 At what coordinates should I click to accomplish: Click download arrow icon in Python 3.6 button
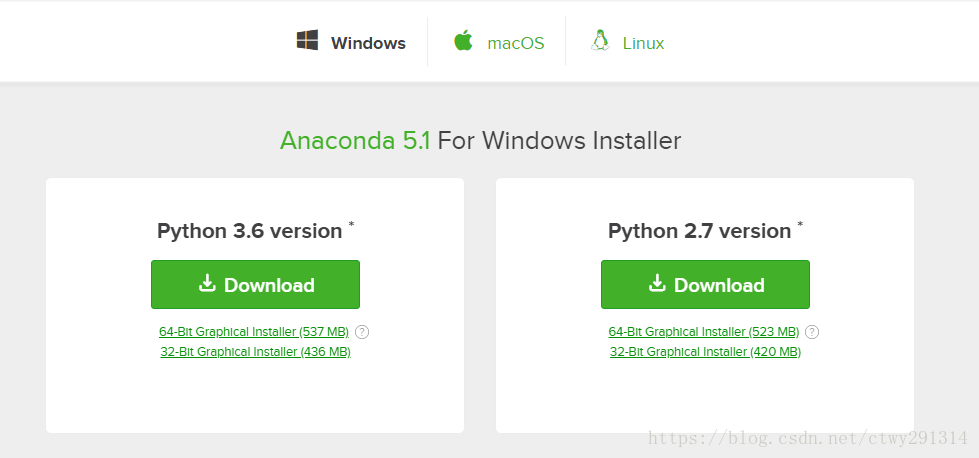tap(207, 284)
